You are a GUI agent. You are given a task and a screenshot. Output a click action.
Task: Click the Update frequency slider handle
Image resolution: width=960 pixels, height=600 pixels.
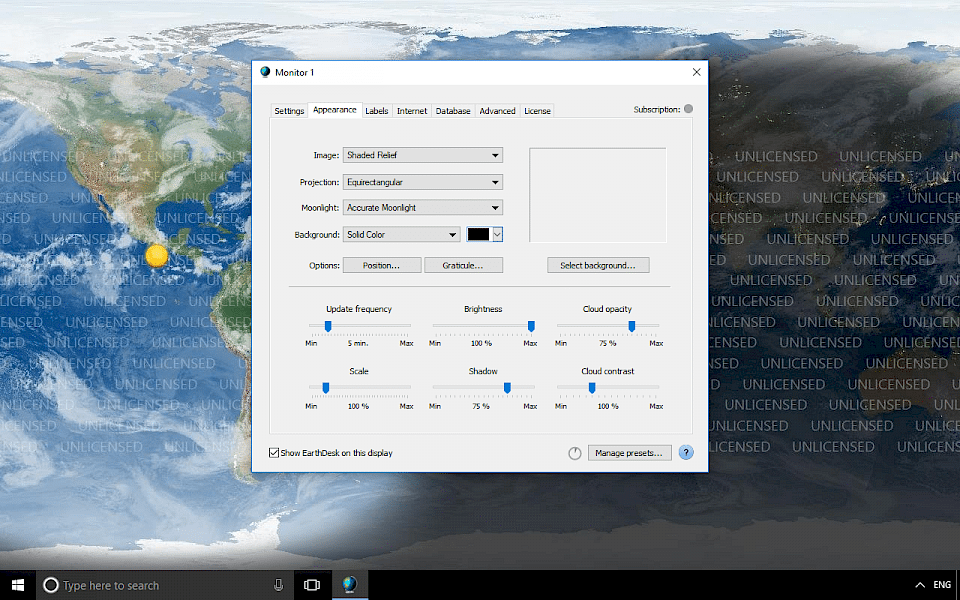328,326
